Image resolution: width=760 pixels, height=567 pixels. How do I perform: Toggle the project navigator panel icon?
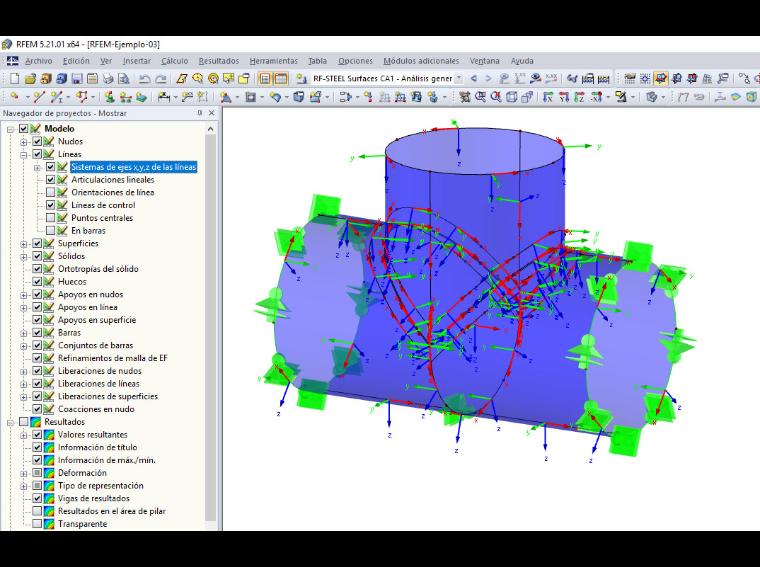click(265, 79)
